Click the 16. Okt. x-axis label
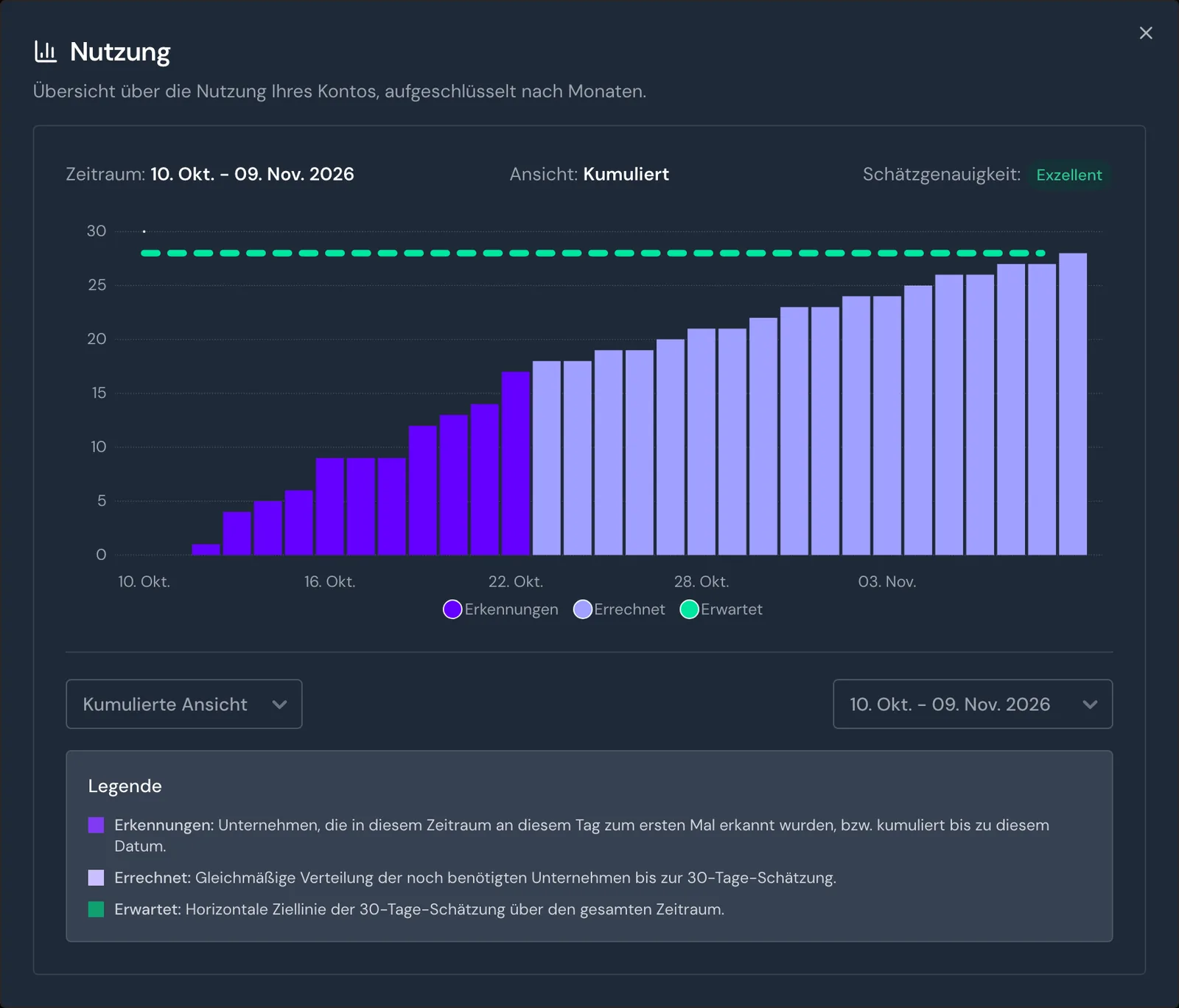Image resolution: width=1179 pixels, height=1008 pixels. [x=329, y=581]
